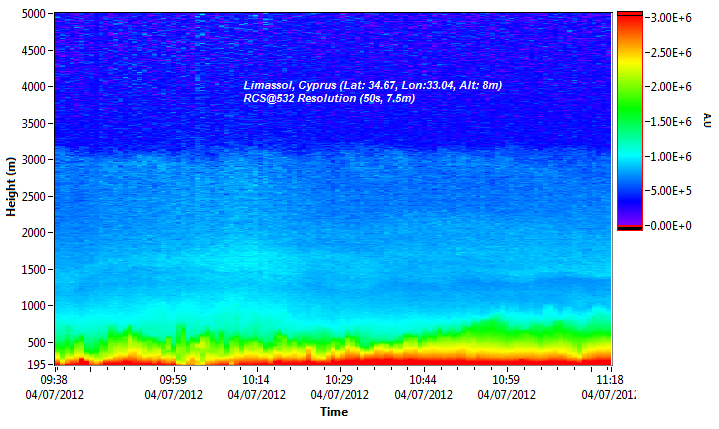The height and width of the screenshot is (429, 719).
Task: Click the 'Time' x-axis label
Action: click(x=334, y=412)
